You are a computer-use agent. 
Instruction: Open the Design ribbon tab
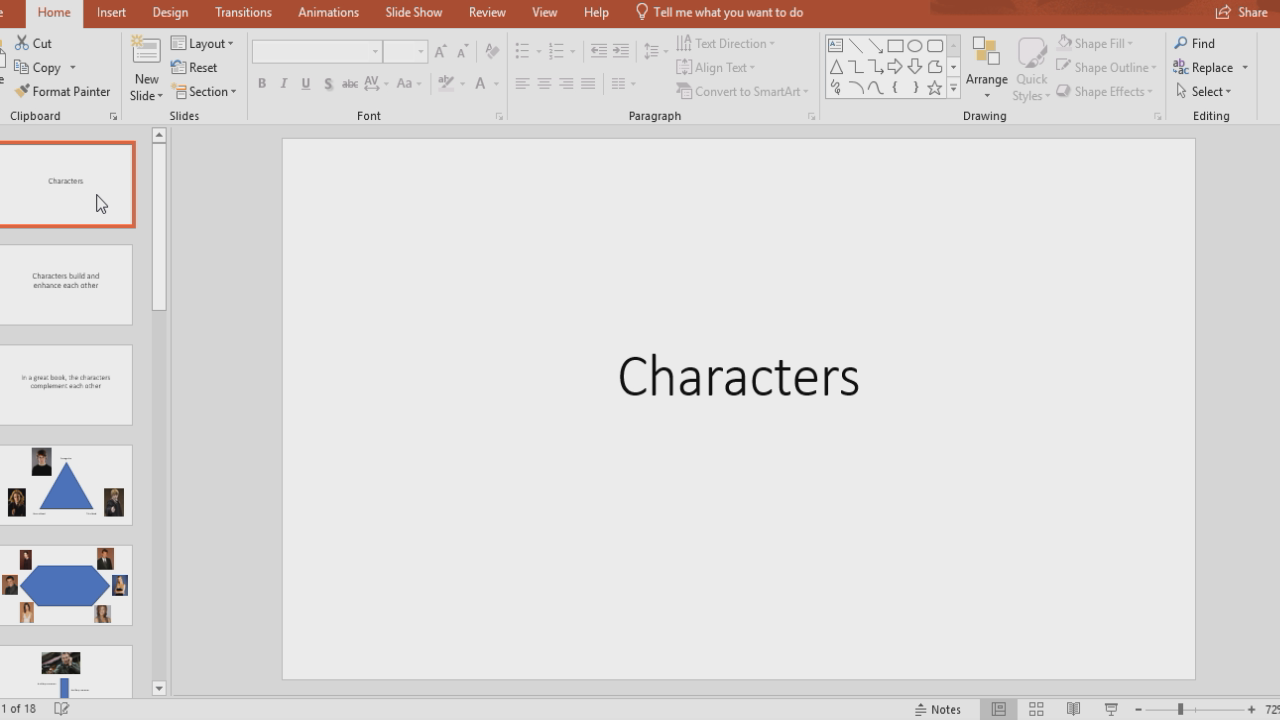pyautogui.click(x=170, y=12)
